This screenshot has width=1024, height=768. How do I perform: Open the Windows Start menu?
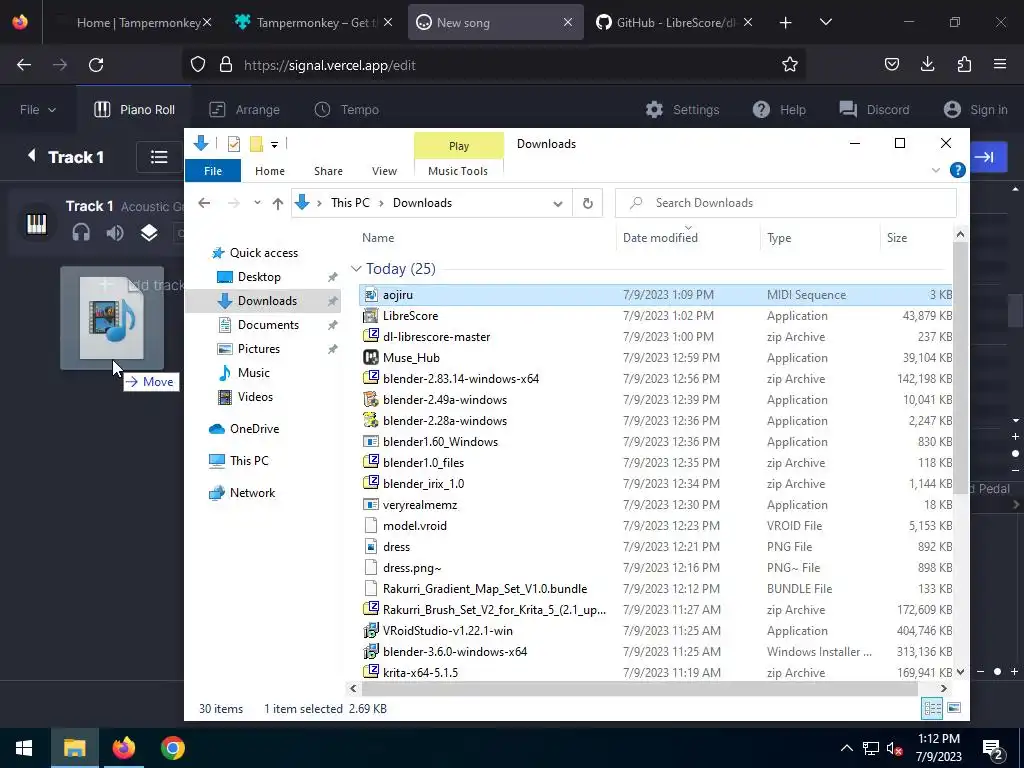point(24,748)
